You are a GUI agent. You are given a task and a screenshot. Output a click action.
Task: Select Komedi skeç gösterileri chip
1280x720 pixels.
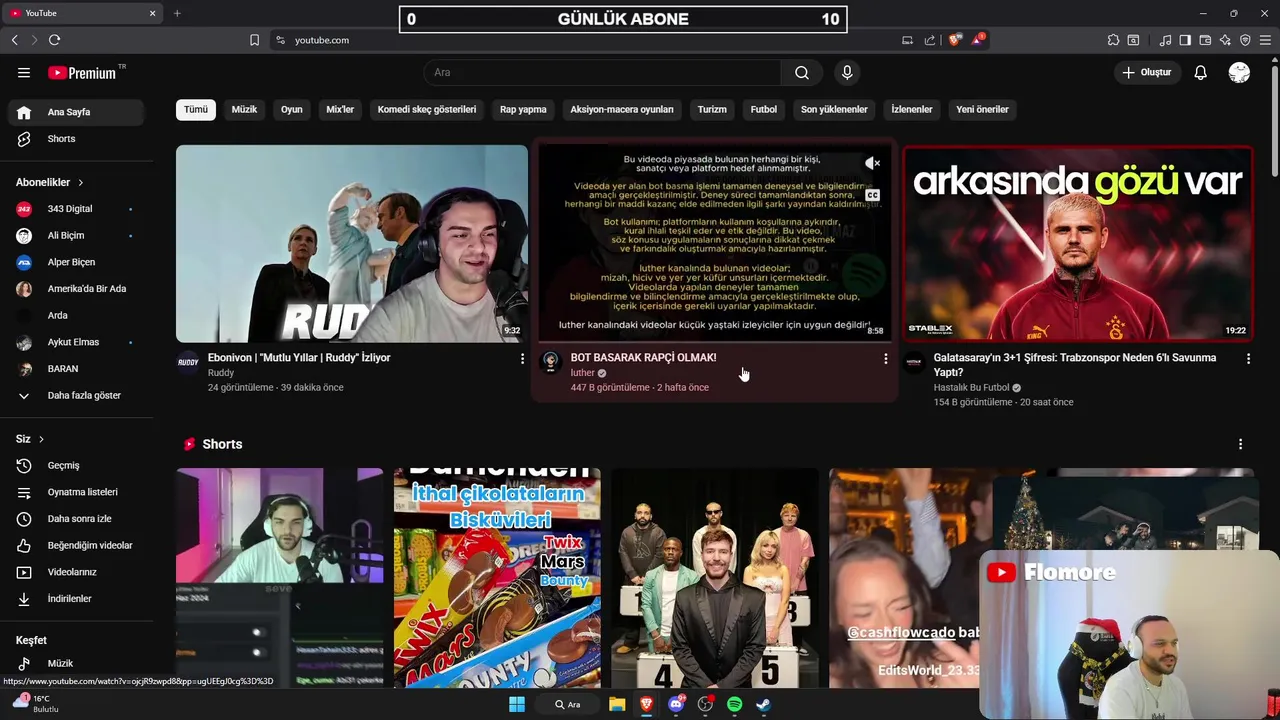[x=427, y=109]
